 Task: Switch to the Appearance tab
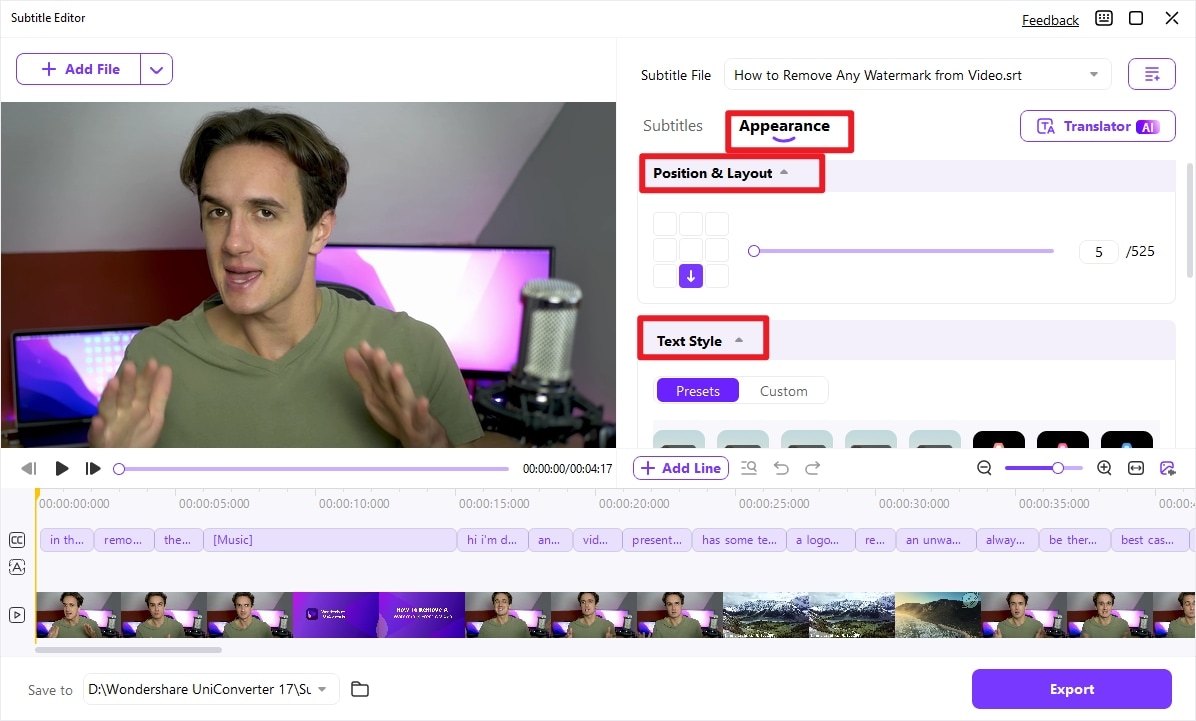click(784, 125)
